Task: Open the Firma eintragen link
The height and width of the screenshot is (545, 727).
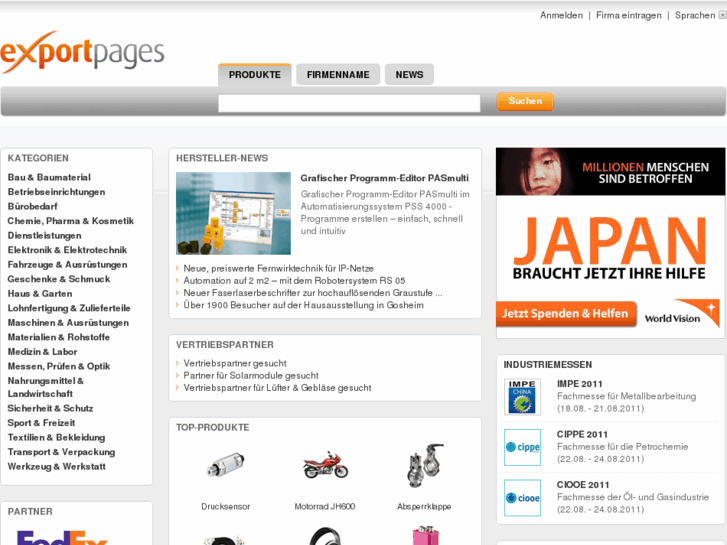Action: point(629,15)
